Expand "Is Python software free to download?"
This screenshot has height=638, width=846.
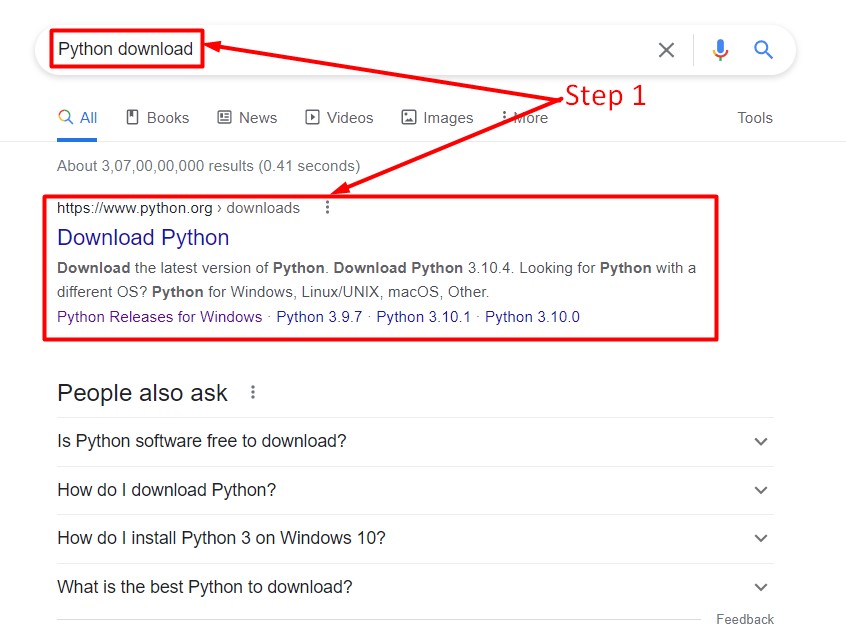[x=415, y=442]
